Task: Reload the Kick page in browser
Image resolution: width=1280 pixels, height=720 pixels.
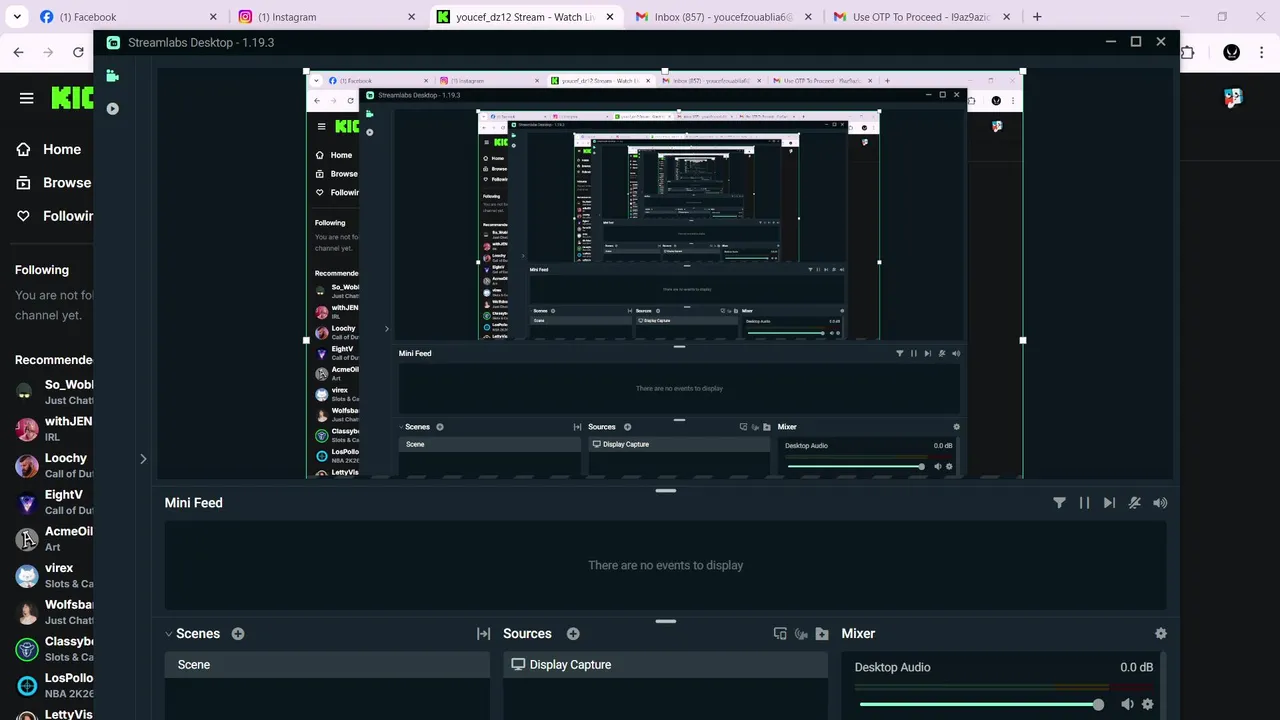Action: click(78, 52)
